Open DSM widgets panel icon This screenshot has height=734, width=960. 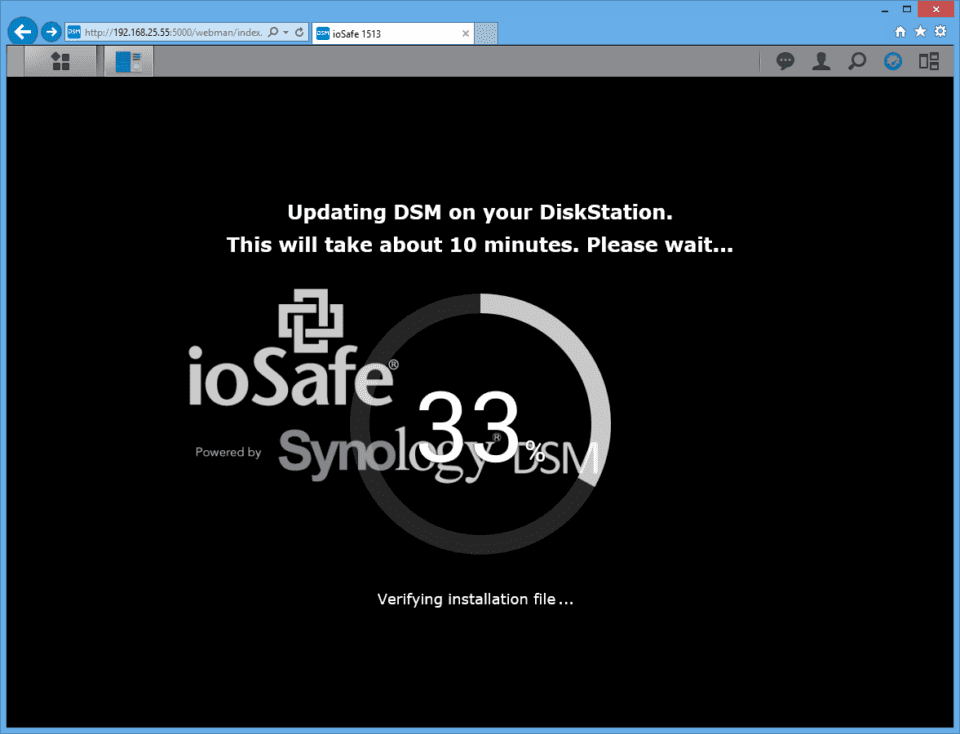pyautogui.click(x=929, y=61)
